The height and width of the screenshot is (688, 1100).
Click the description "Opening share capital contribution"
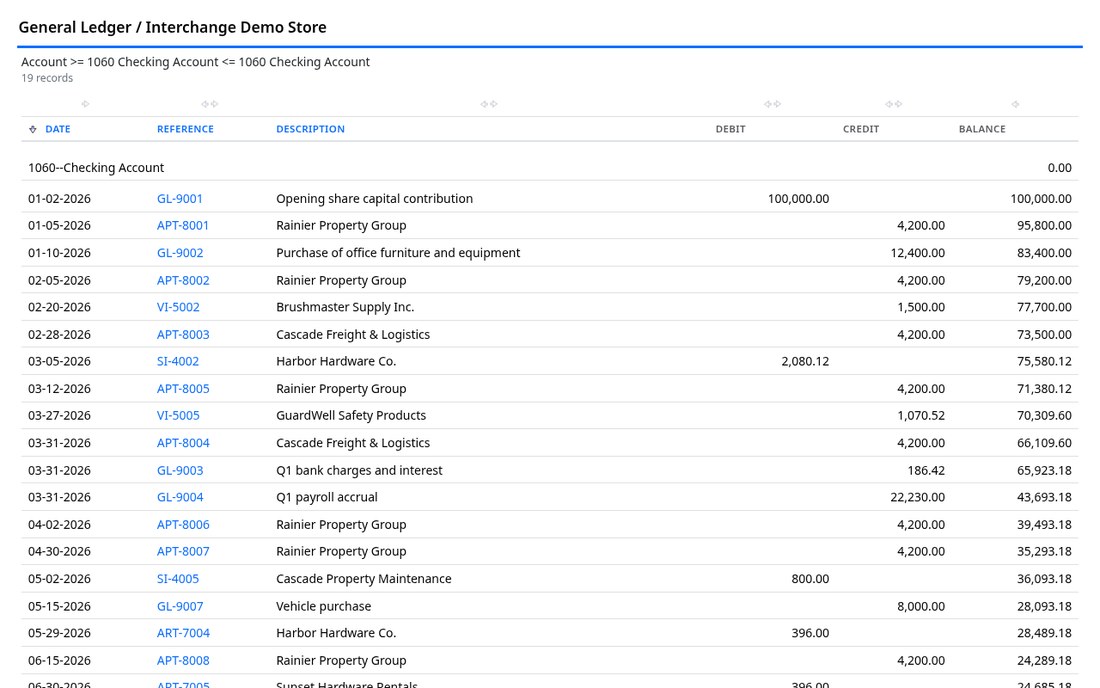[375, 198]
